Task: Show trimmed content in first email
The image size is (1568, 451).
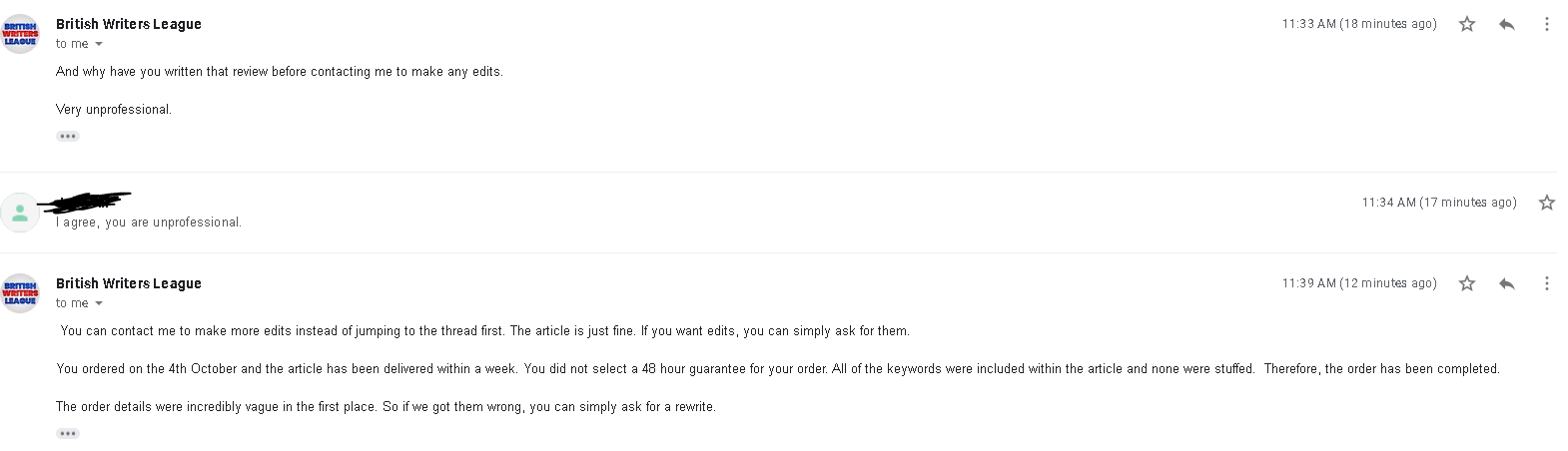Action: [x=68, y=136]
